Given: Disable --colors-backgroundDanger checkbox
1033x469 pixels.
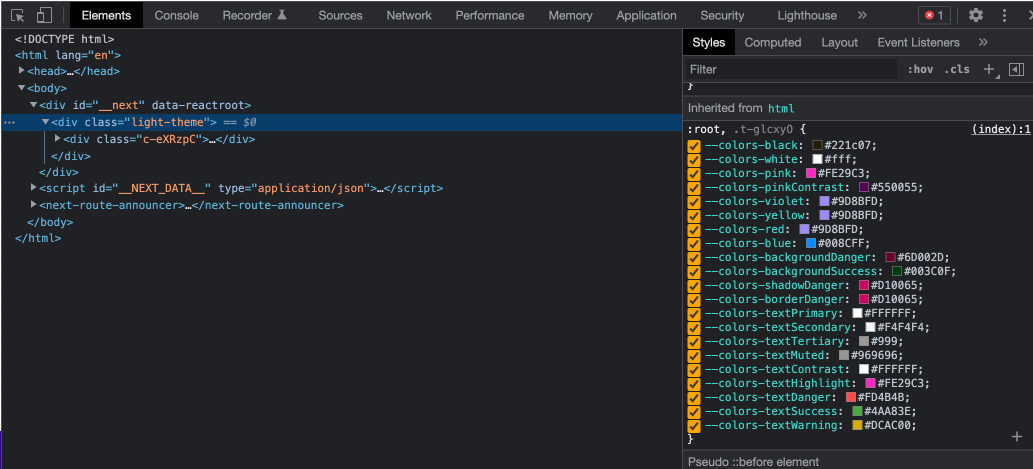Looking at the screenshot, I should click(694, 258).
